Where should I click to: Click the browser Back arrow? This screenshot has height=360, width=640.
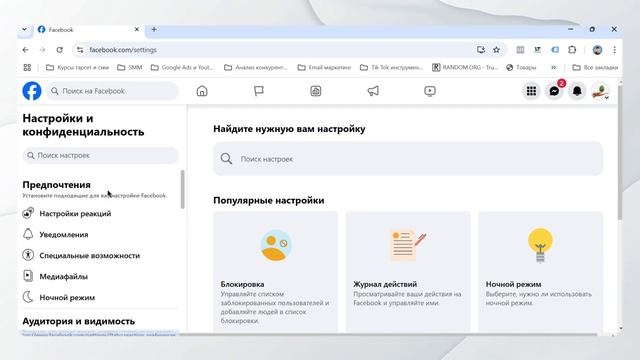click(26, 50)
